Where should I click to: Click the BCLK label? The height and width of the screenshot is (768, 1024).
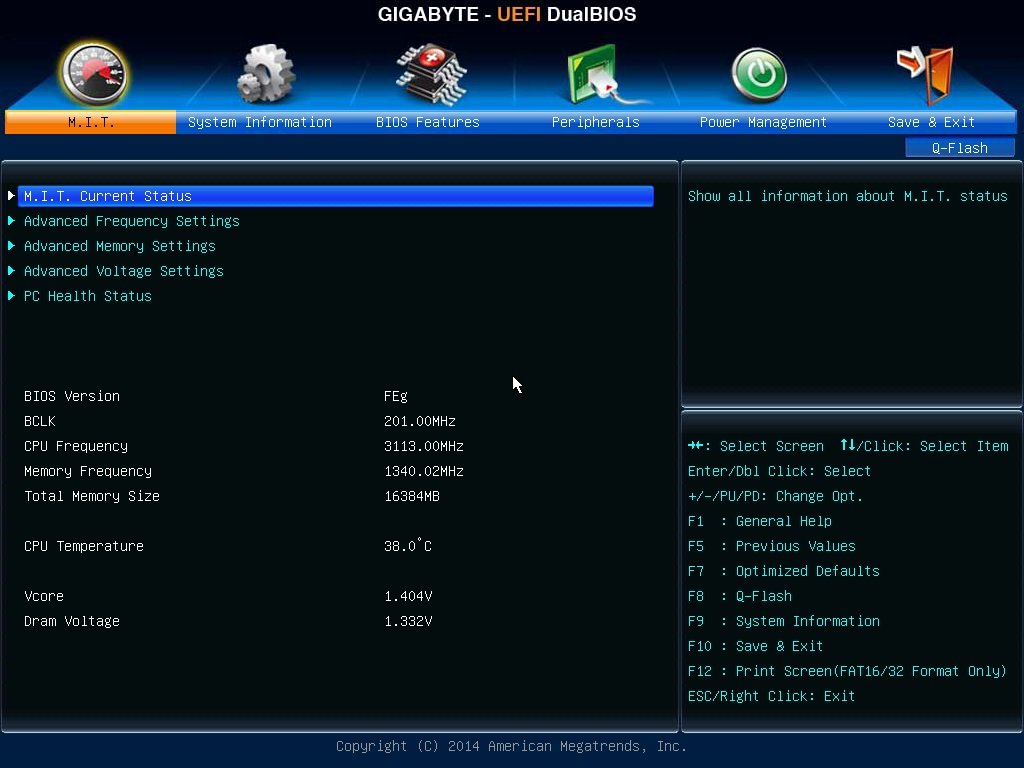click(x=40, y=421)
